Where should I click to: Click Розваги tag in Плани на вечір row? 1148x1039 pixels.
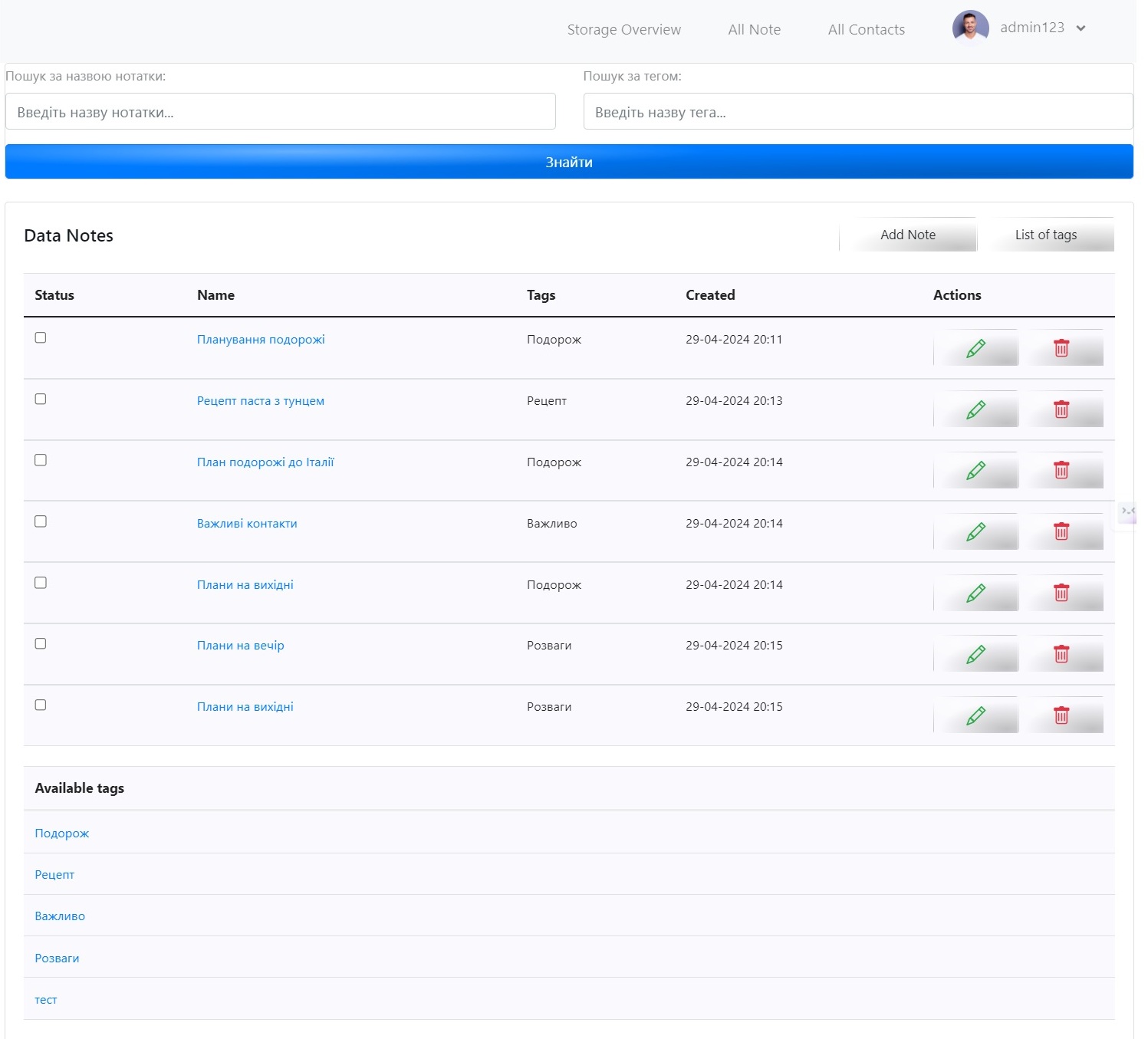pos(549,645)
